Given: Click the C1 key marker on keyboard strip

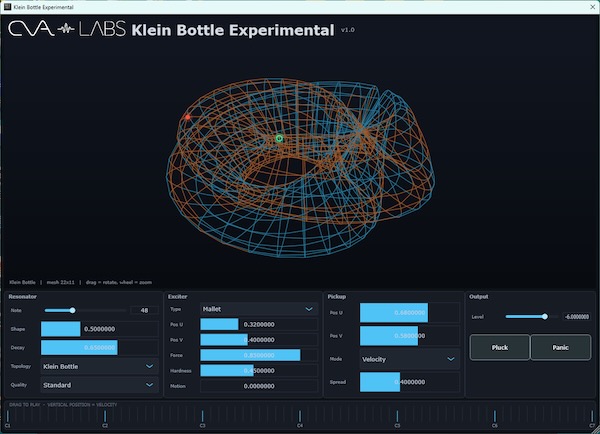Looking at the screenshot, I should pyautogui.click(x=8, y=418).
